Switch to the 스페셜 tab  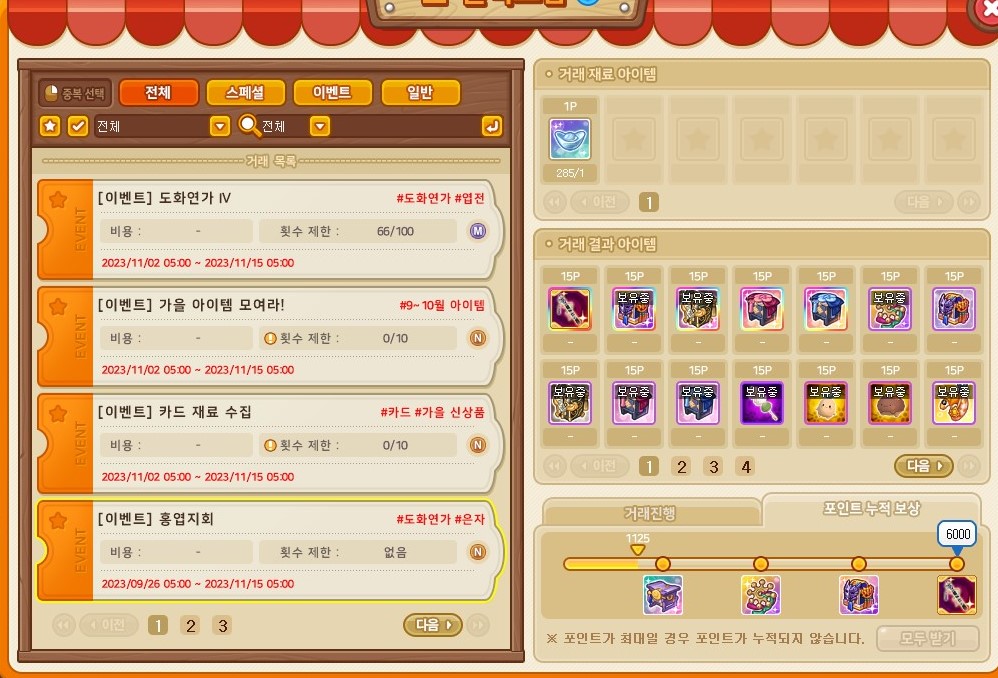tap(246, 93)
